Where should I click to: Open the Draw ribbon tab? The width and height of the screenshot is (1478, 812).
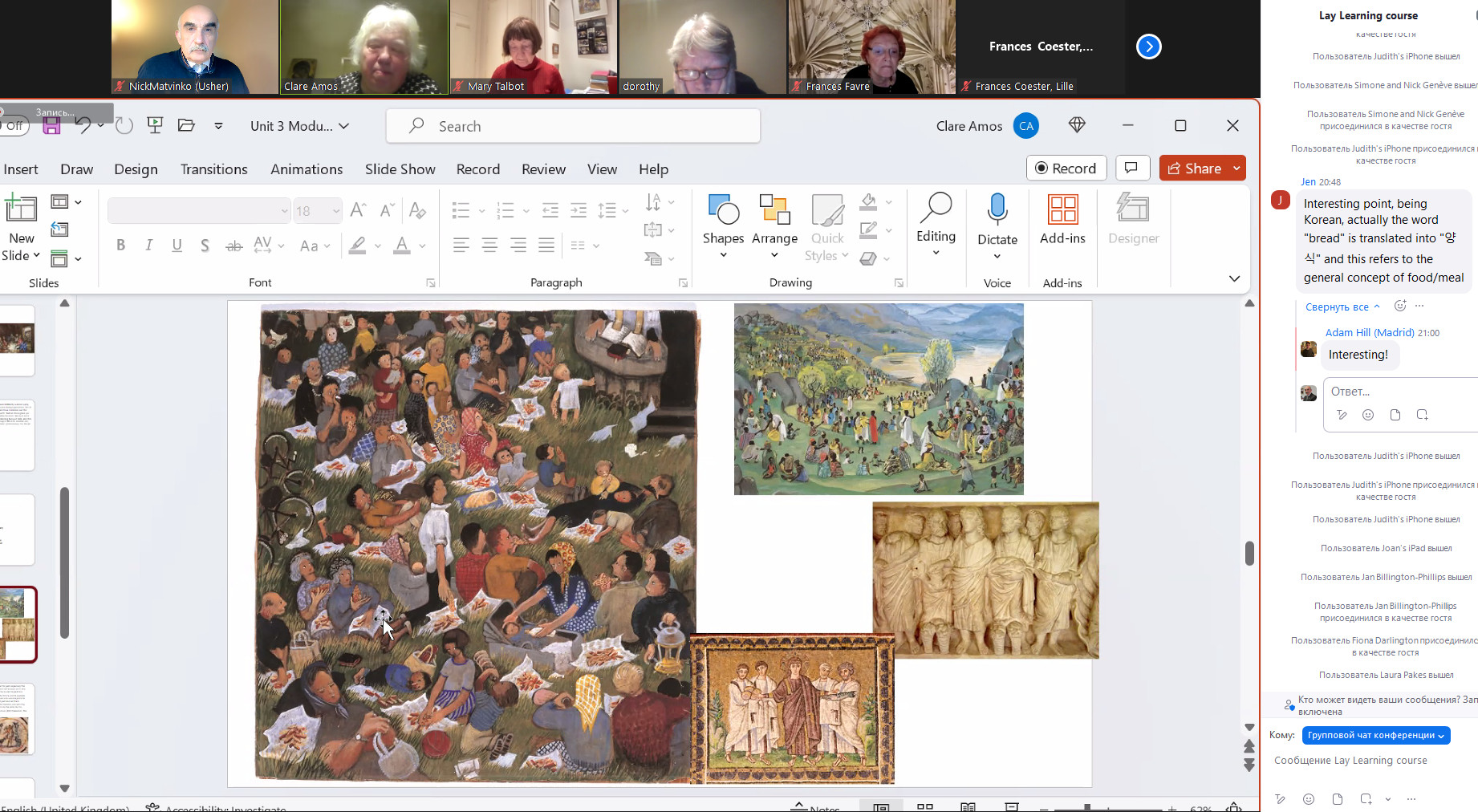click(x=76, y=169)
